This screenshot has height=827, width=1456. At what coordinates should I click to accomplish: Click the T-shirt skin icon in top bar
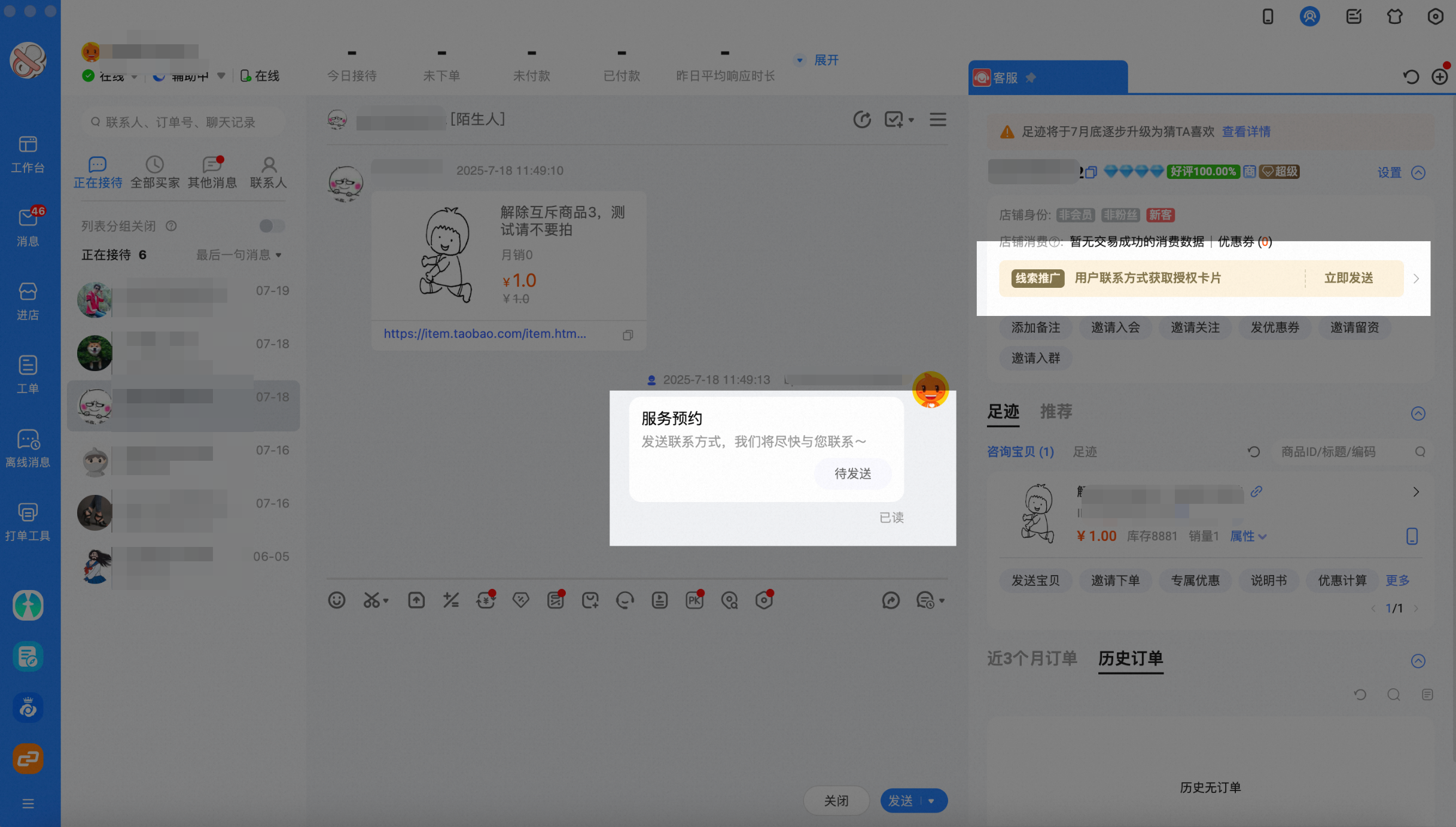click(1394, 16)
